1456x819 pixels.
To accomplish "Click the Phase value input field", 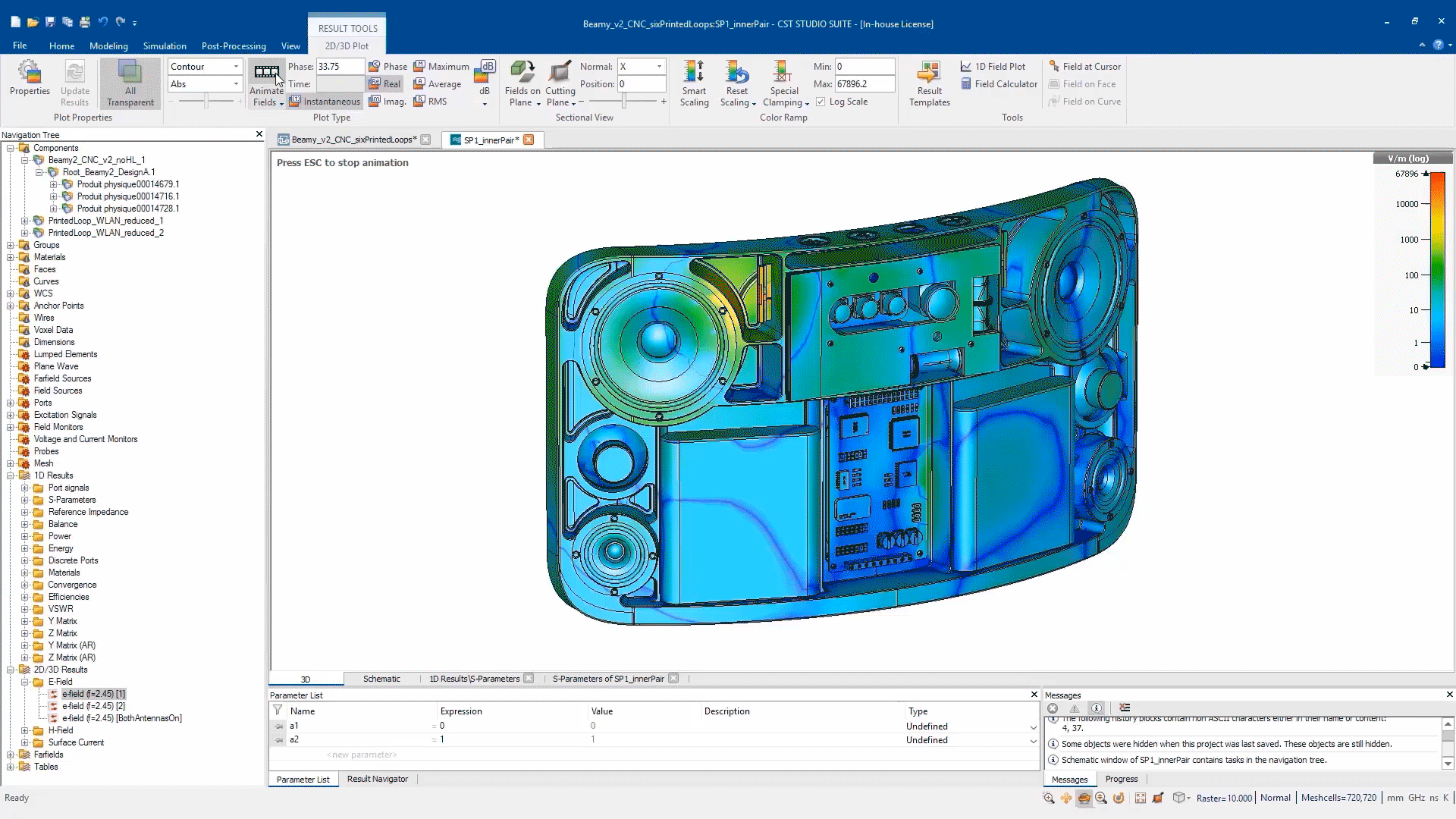I will tap(339, 67).
